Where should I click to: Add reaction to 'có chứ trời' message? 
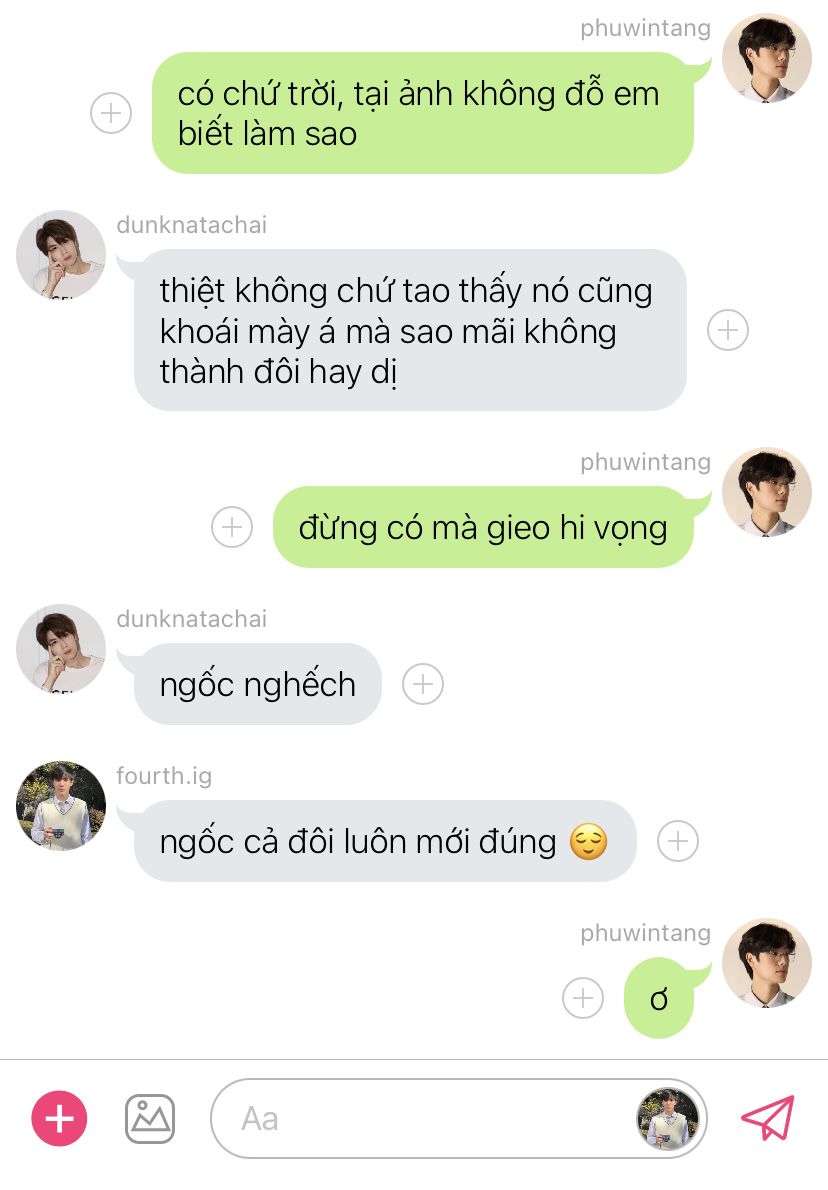pyautogui.click(x=111, y=113)
